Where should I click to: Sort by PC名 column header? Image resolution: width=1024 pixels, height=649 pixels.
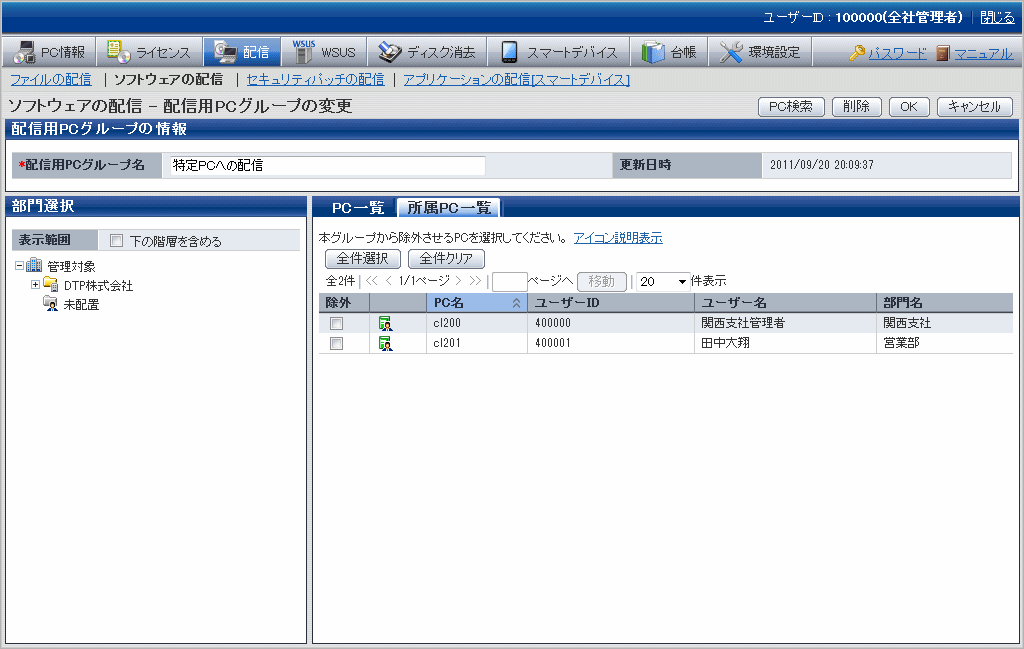point(477,302)
